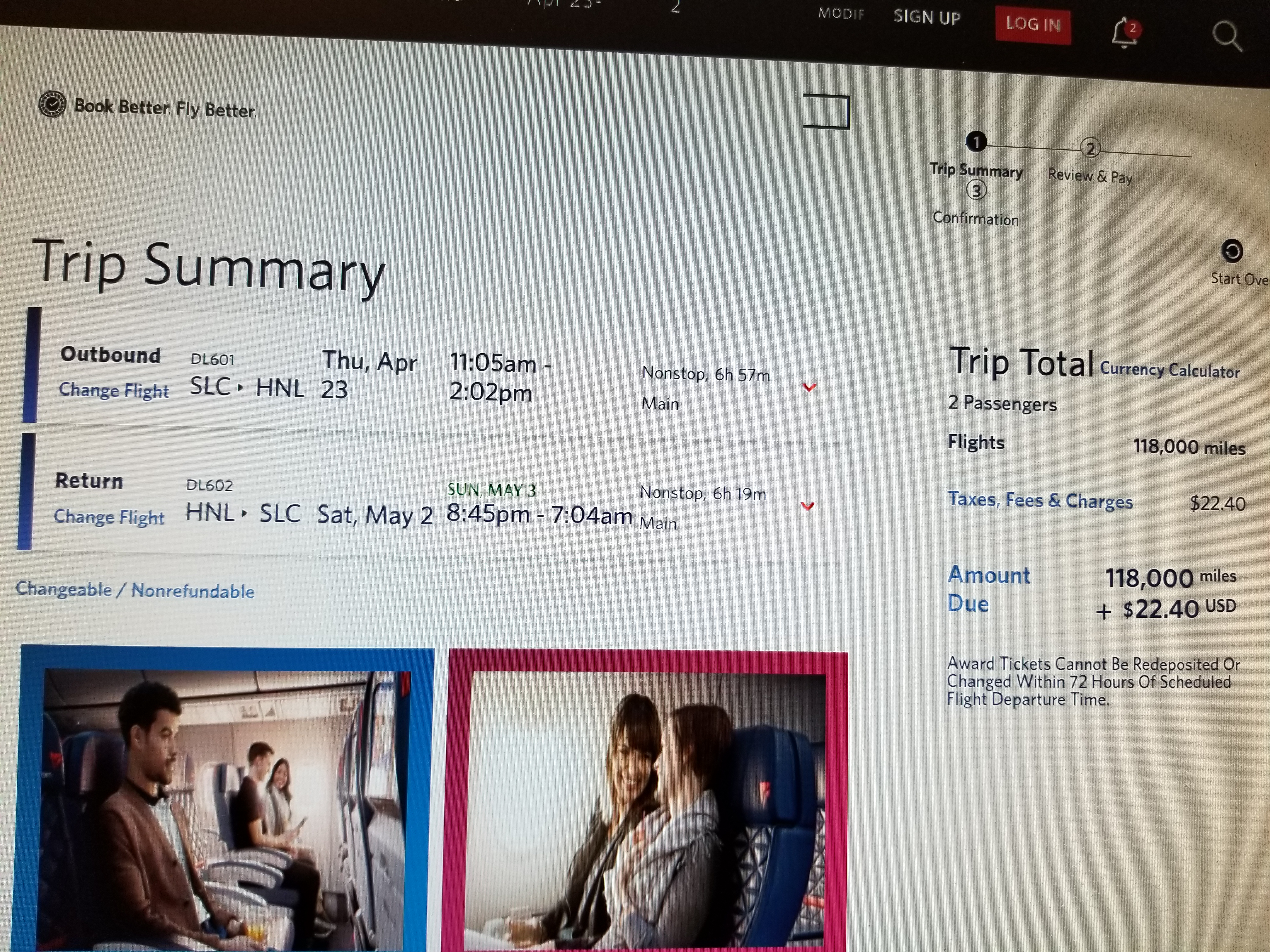The width and height of the screenshot is (1270, 952).
Task: Click the SIGN UP link
Action: tap(927, 17)
